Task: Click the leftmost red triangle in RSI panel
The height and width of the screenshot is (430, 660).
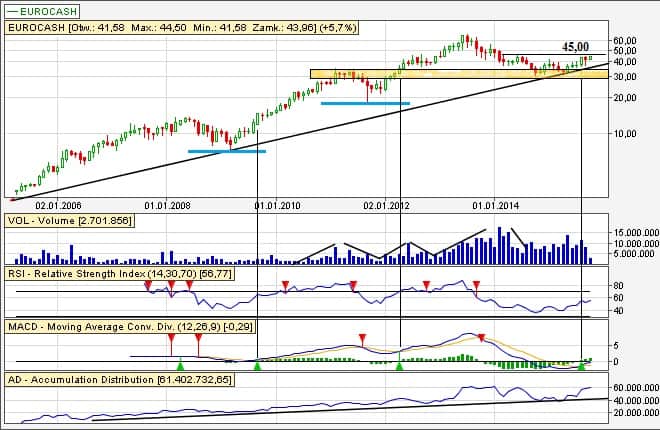Action: click(149, 285)
